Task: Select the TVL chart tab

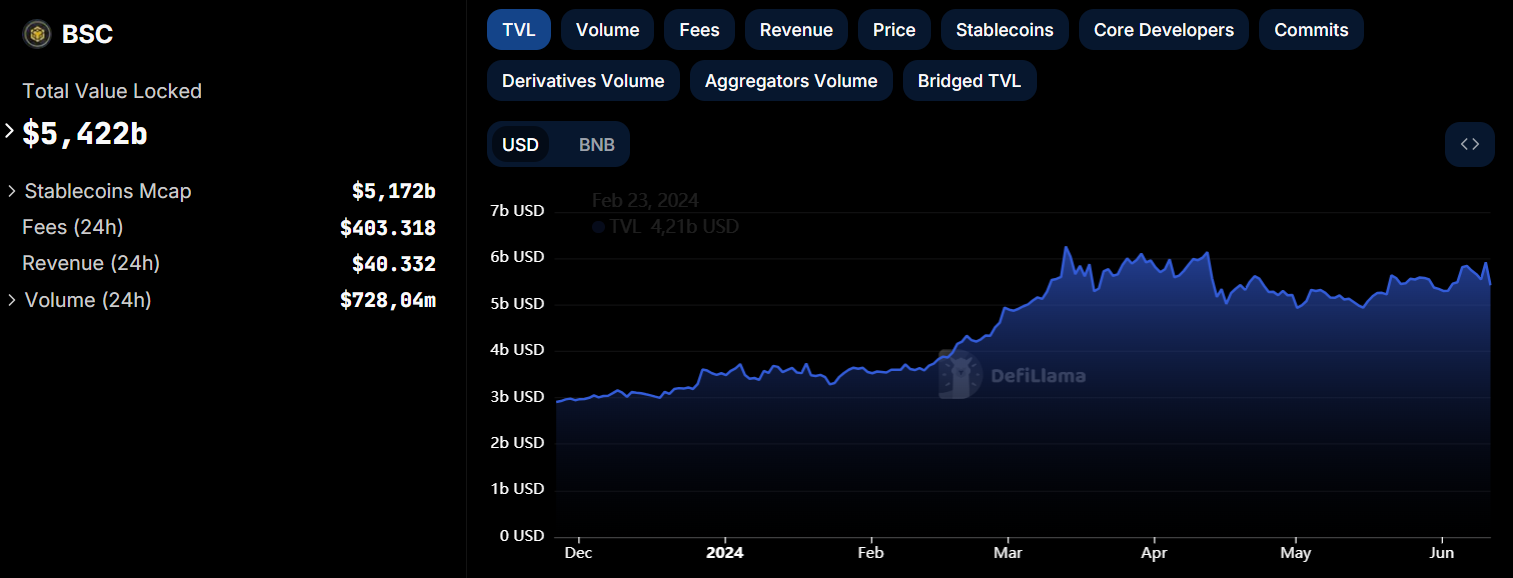Action: pos(518,30)
